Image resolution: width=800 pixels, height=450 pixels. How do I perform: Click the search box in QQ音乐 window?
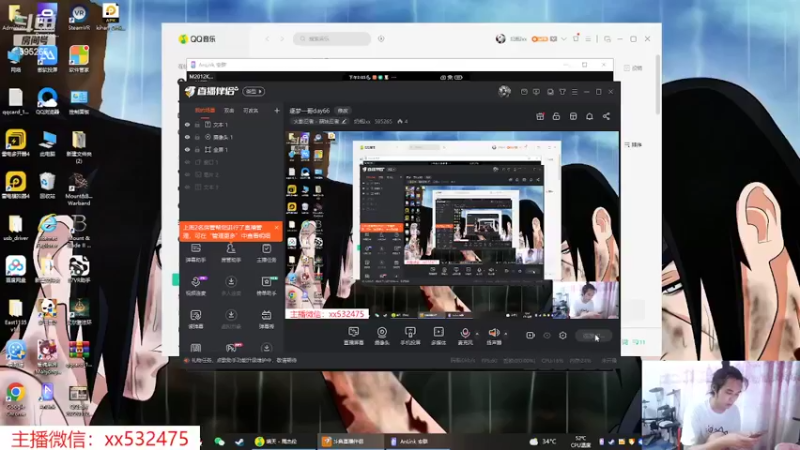[332, 39]
